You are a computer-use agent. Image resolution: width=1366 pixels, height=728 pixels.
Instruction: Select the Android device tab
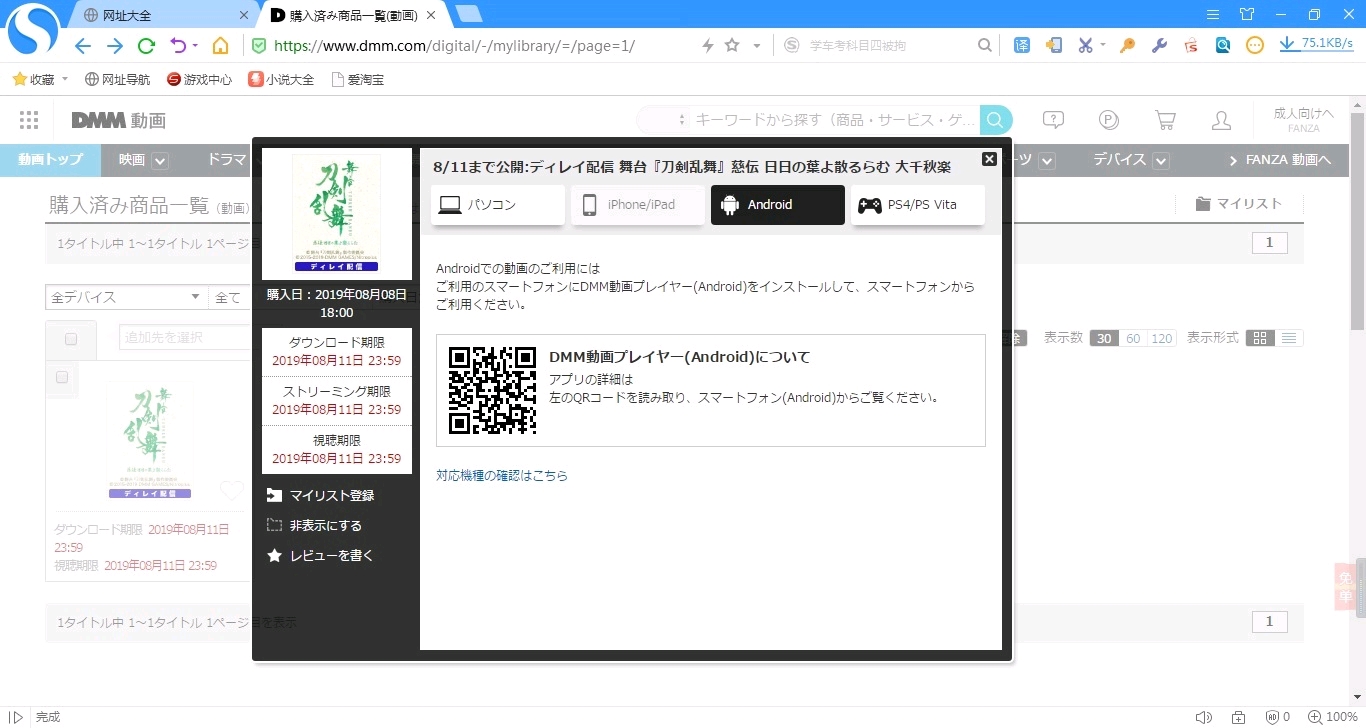coord(778,205)
